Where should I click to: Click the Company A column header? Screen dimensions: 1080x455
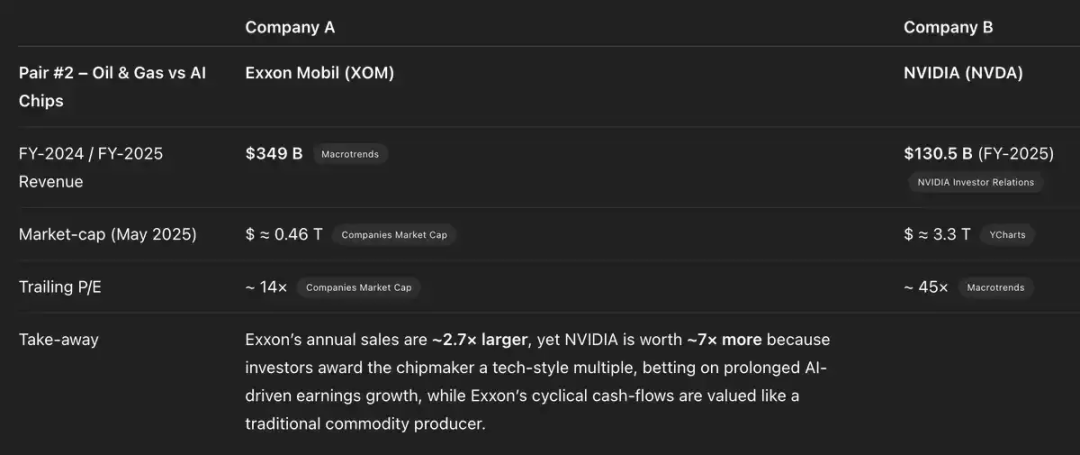tap(290, 27)
